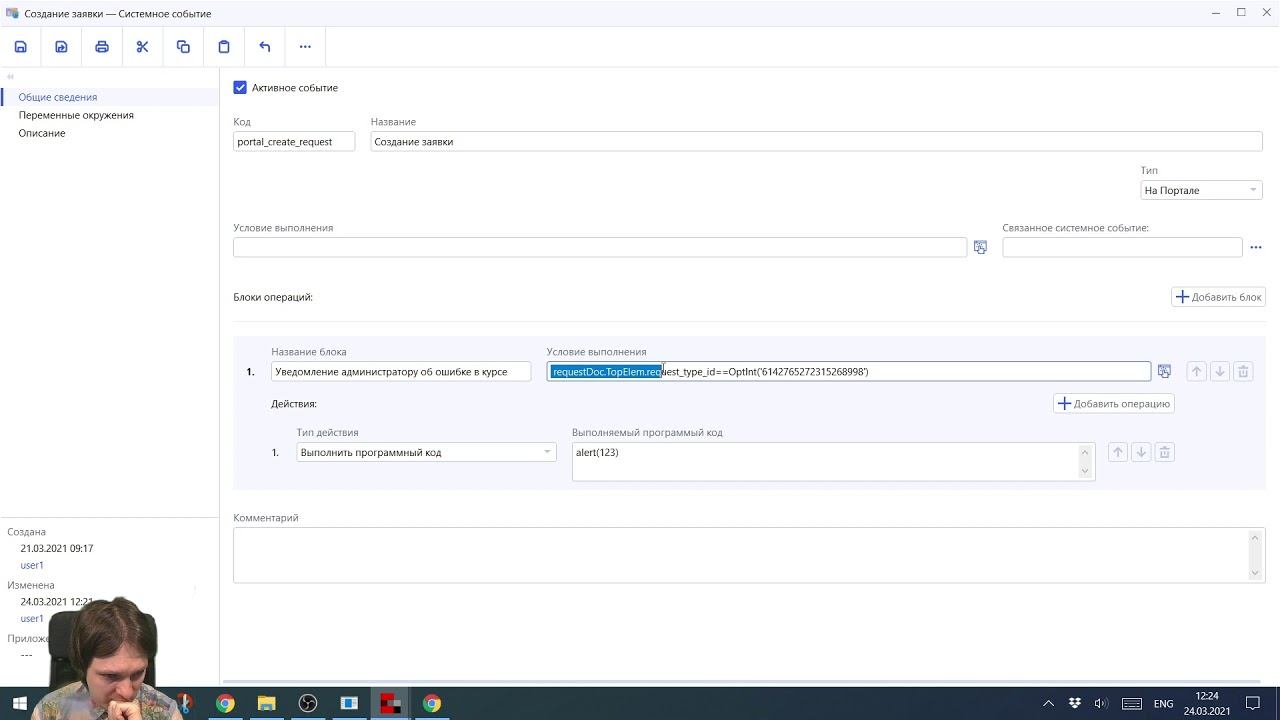
Task: Click the code box's scroll down arrow
Action: pyautogui.click(x=1086, y=471)
